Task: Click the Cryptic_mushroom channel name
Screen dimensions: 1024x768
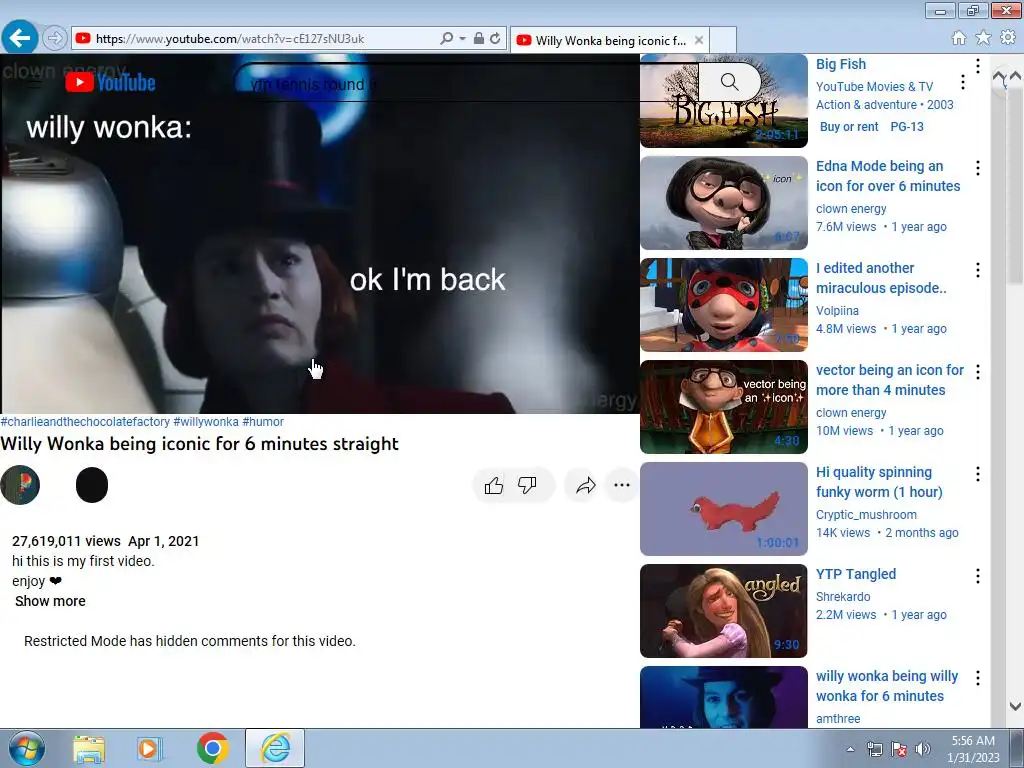Action: 866,515
